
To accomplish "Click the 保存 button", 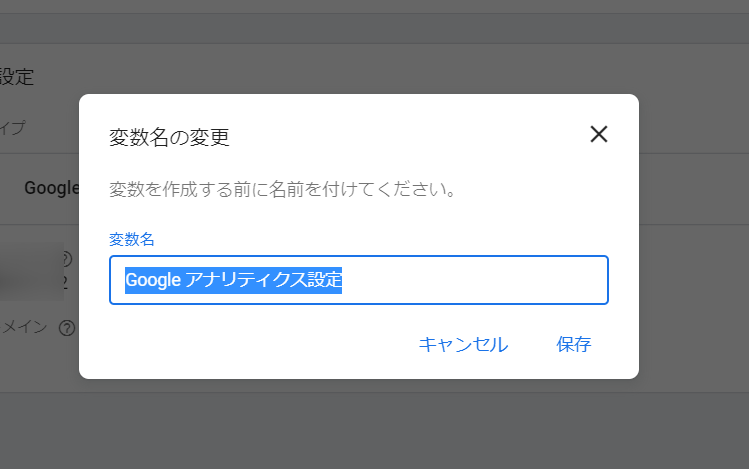I will coord(574,344).
